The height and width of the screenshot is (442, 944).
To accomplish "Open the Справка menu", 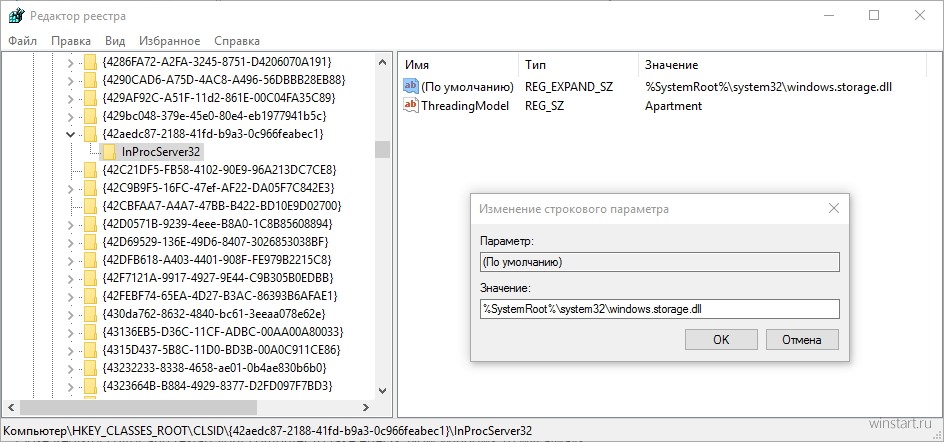I will (x=237, y=41).
